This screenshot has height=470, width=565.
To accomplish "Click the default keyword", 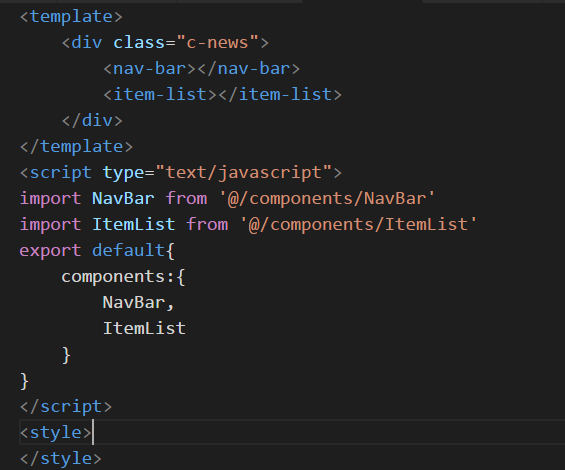I will click(x=128, y=250).
